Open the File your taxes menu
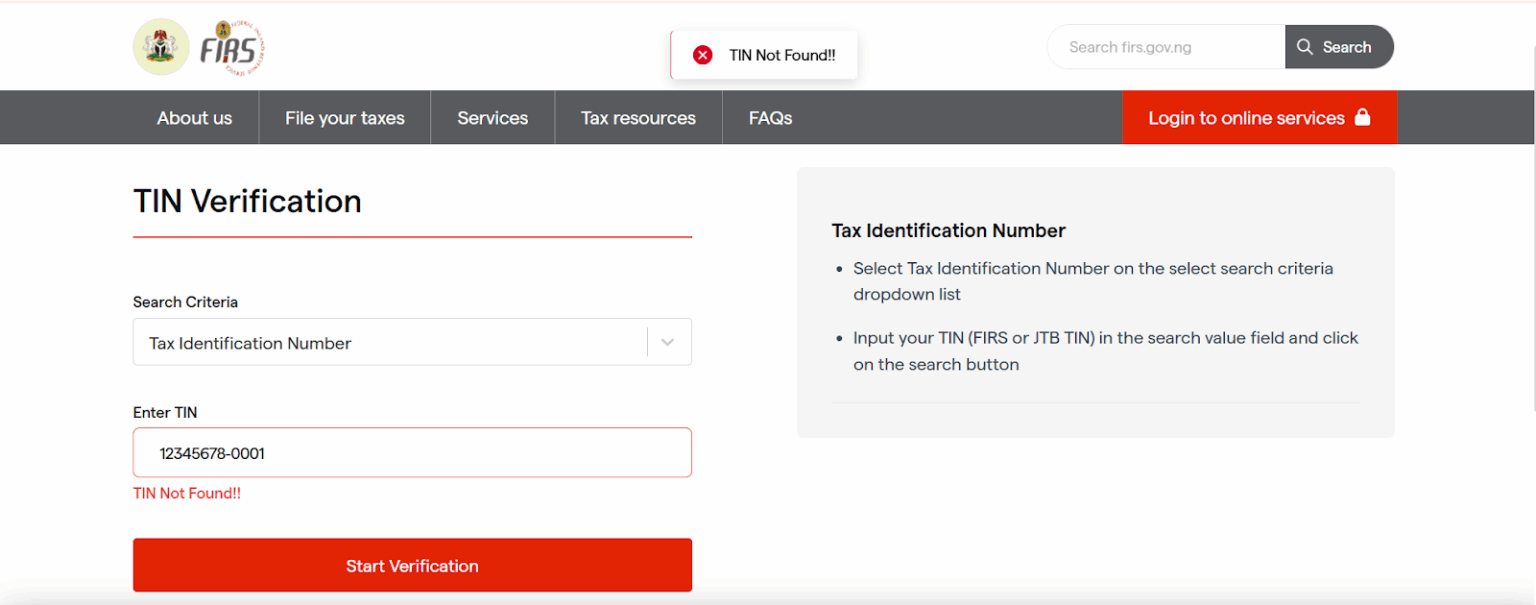The width and height of the screenshot is (1536, 605). 344,117
